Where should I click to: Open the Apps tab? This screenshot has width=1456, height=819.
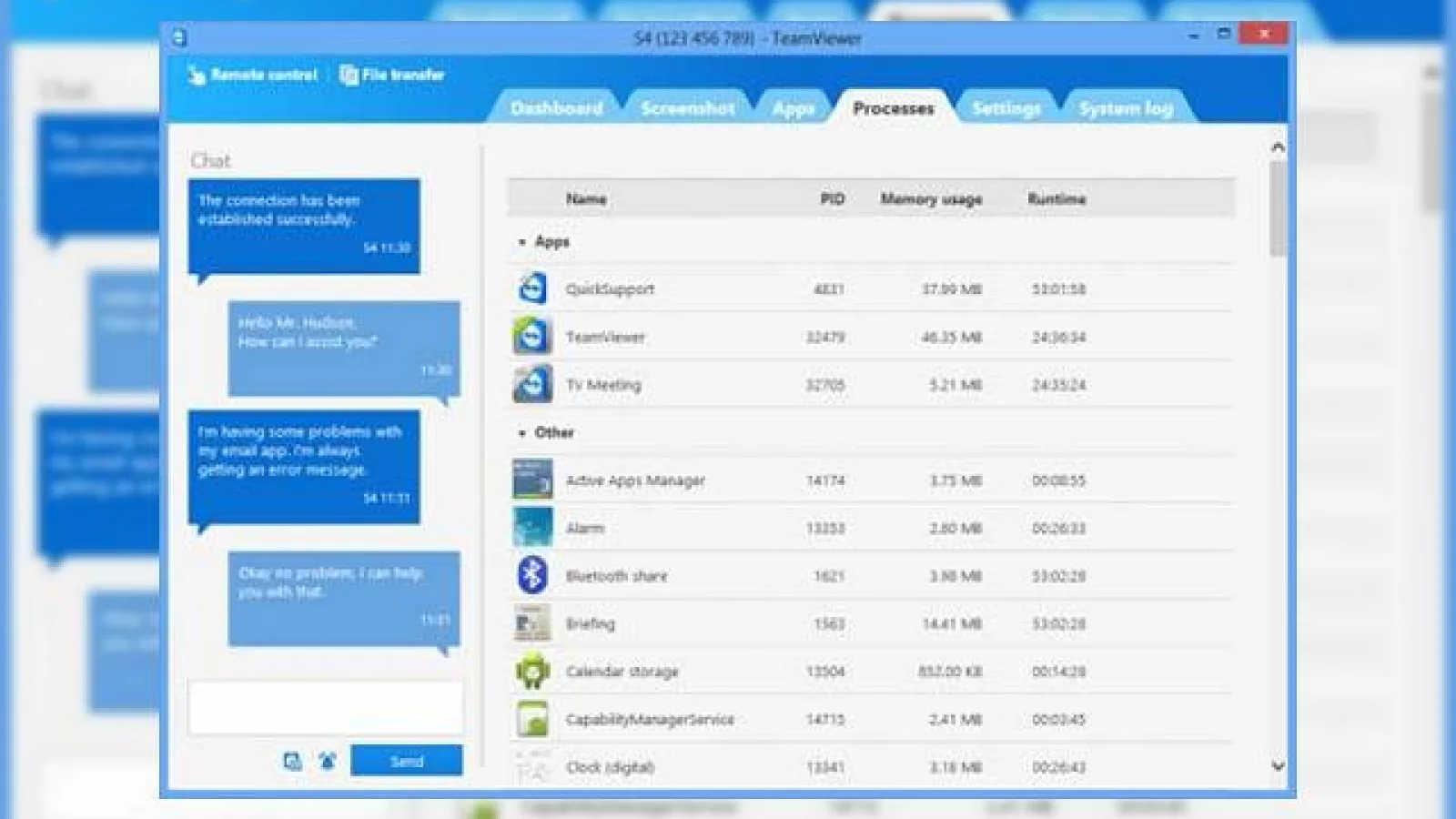(793, 108)
